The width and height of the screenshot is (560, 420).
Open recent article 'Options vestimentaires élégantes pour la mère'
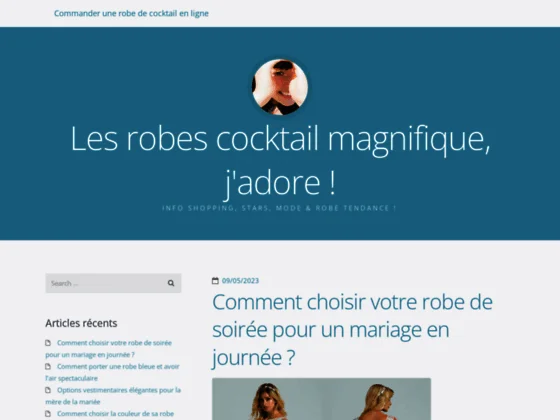coord(113,396)
